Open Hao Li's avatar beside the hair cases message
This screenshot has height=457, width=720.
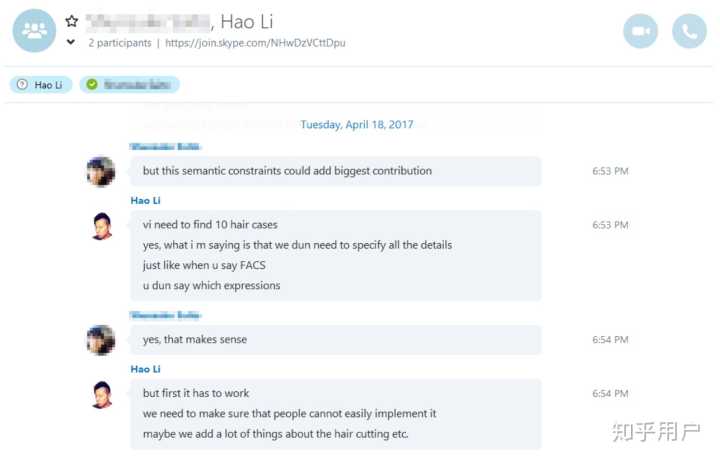click(101, 226)
